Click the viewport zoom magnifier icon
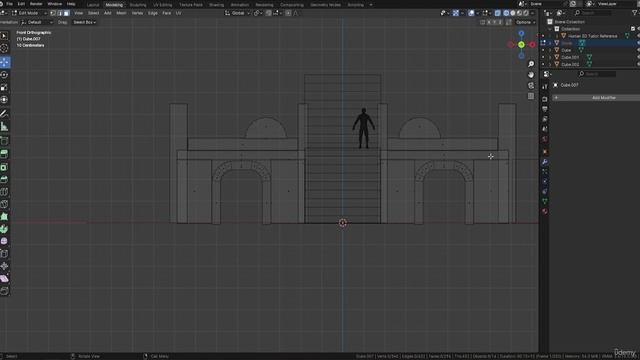 [x=531, y=64]
